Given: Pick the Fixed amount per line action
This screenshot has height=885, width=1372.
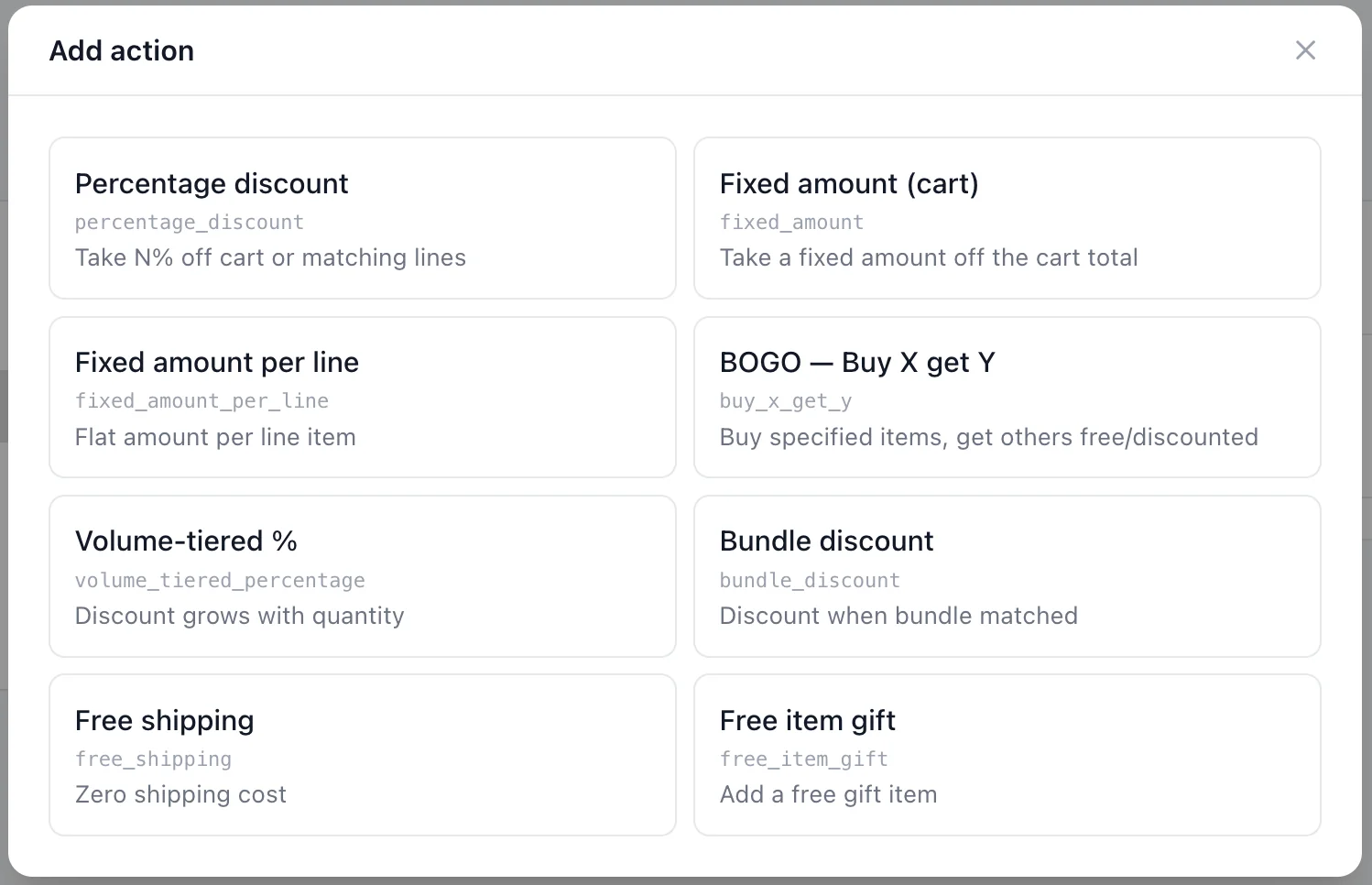Looking at the screenshot, I should (362, 397).
